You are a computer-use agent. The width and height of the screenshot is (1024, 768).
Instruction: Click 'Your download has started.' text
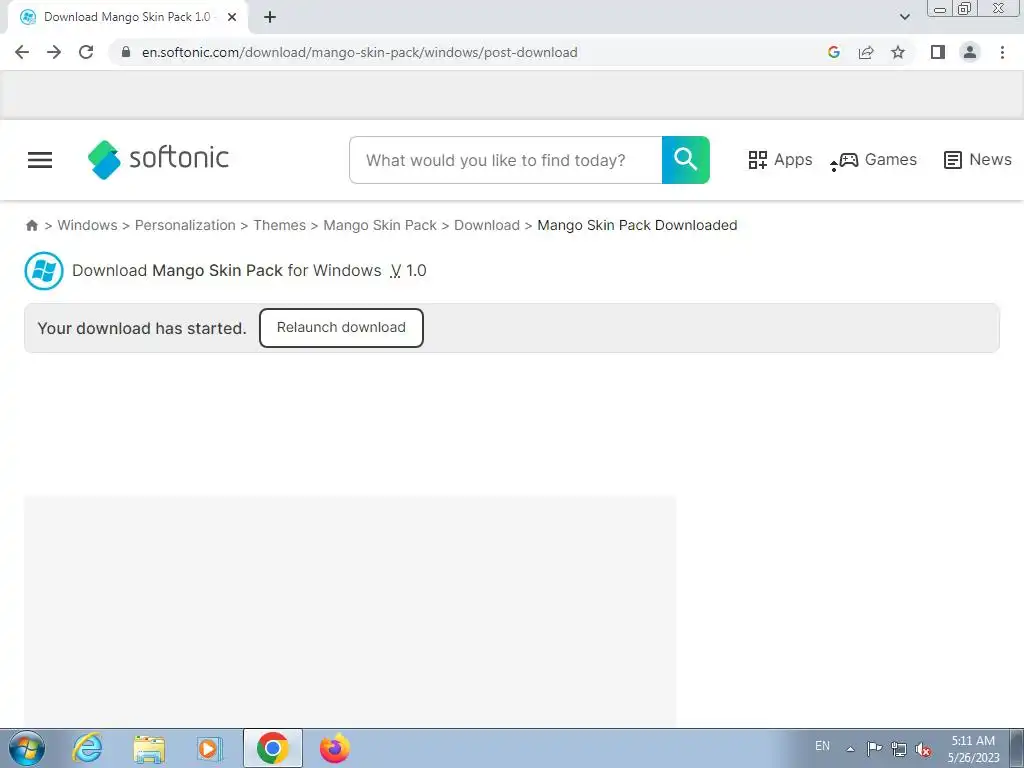(142, 328)
